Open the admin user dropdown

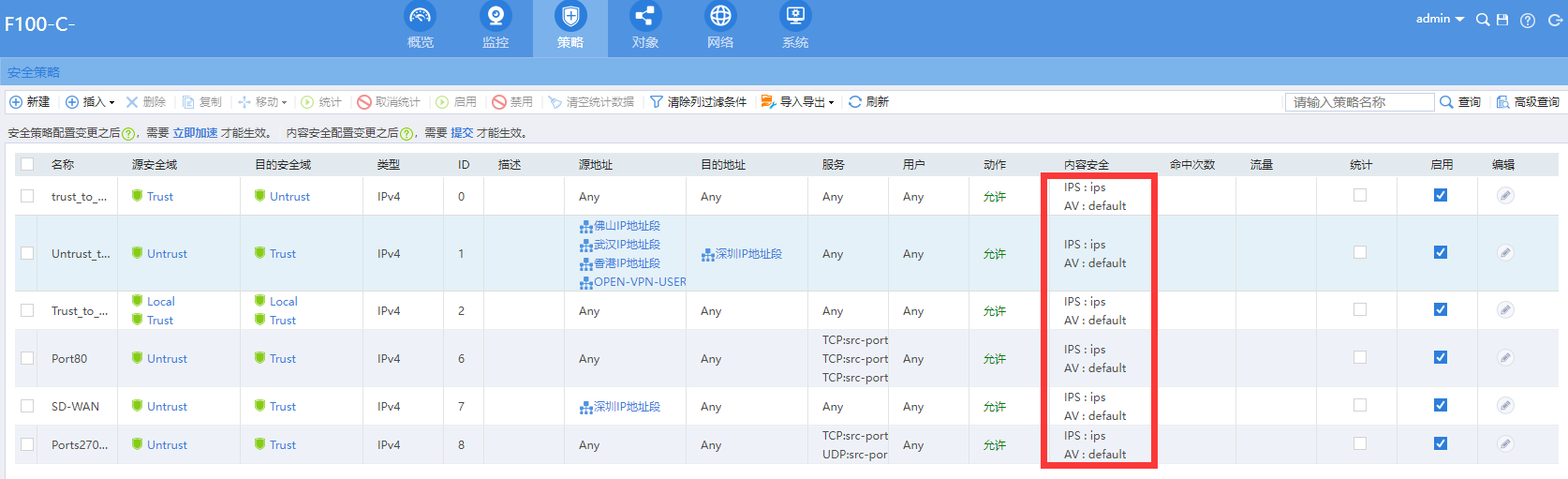[1440, 19]
